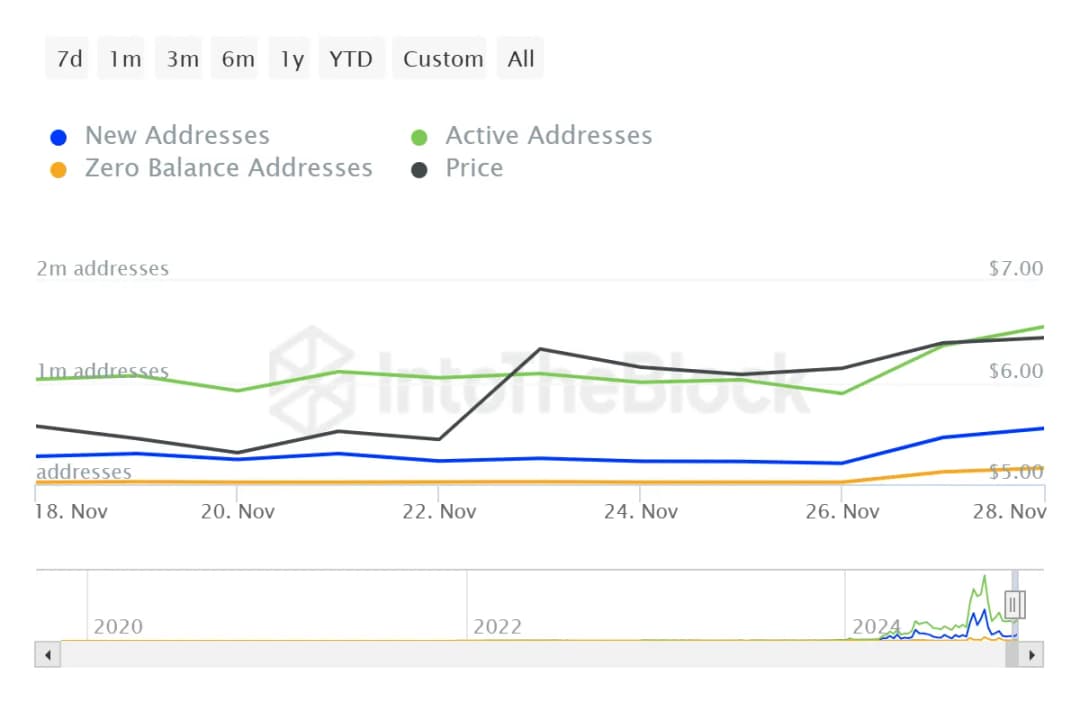Toggle Active Addresses green legend dot
This screenshot has width=1080, height=720.
coord(420,137)
